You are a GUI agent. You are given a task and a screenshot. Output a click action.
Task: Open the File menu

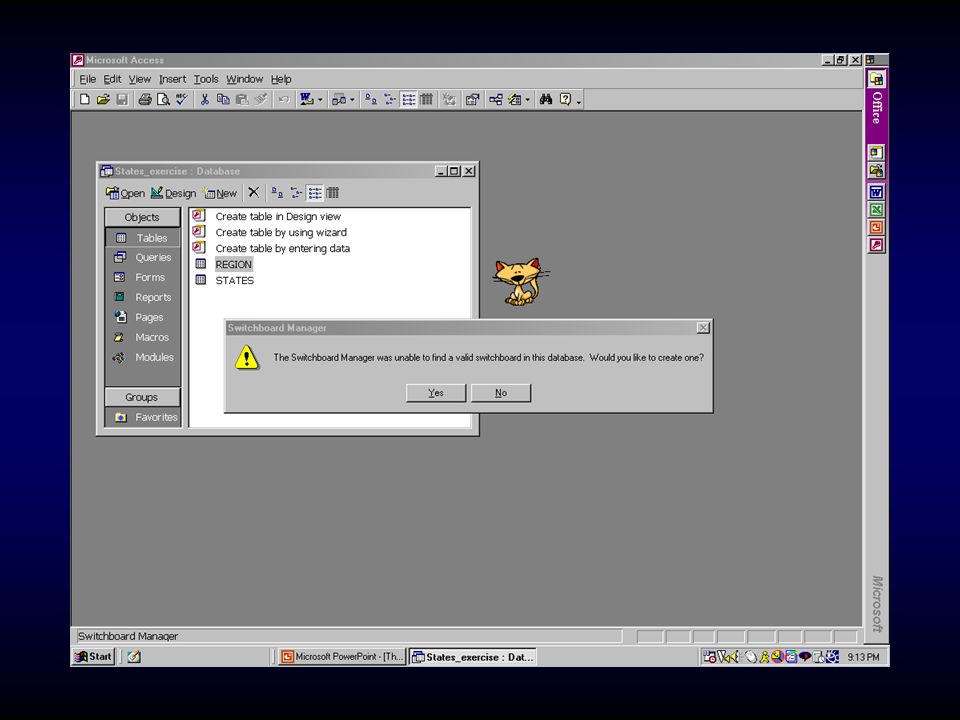pos(88,79)
